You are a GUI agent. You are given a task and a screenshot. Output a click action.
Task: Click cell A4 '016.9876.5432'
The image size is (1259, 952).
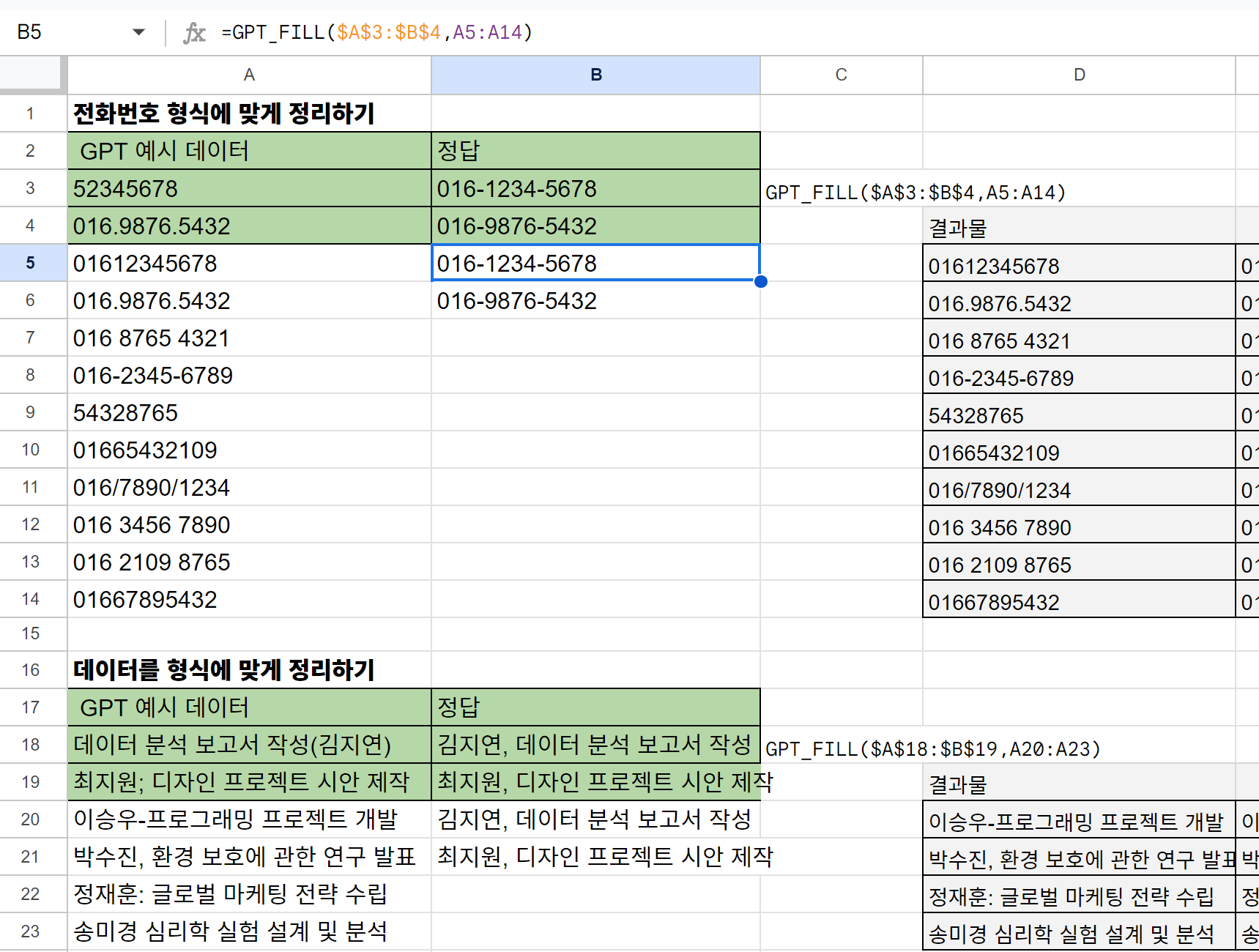(x=249, y=226)
